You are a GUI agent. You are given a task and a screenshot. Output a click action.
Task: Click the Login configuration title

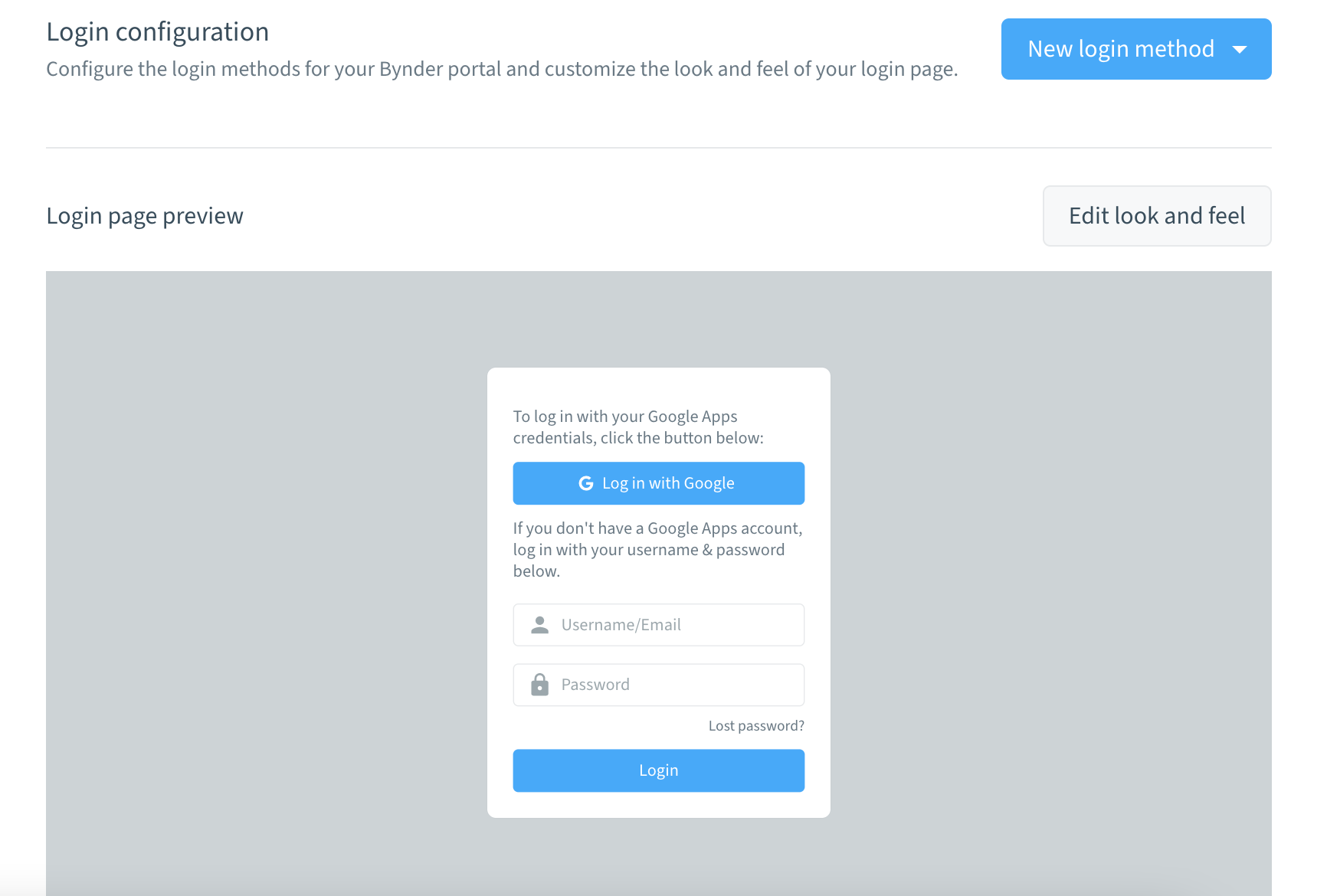pos(158,32)
